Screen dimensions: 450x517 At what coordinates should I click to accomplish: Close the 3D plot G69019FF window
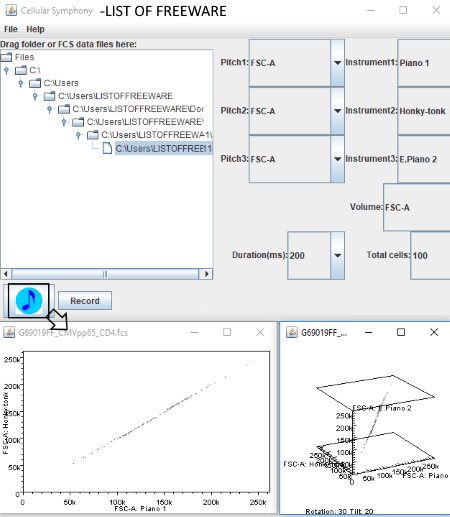434,332
